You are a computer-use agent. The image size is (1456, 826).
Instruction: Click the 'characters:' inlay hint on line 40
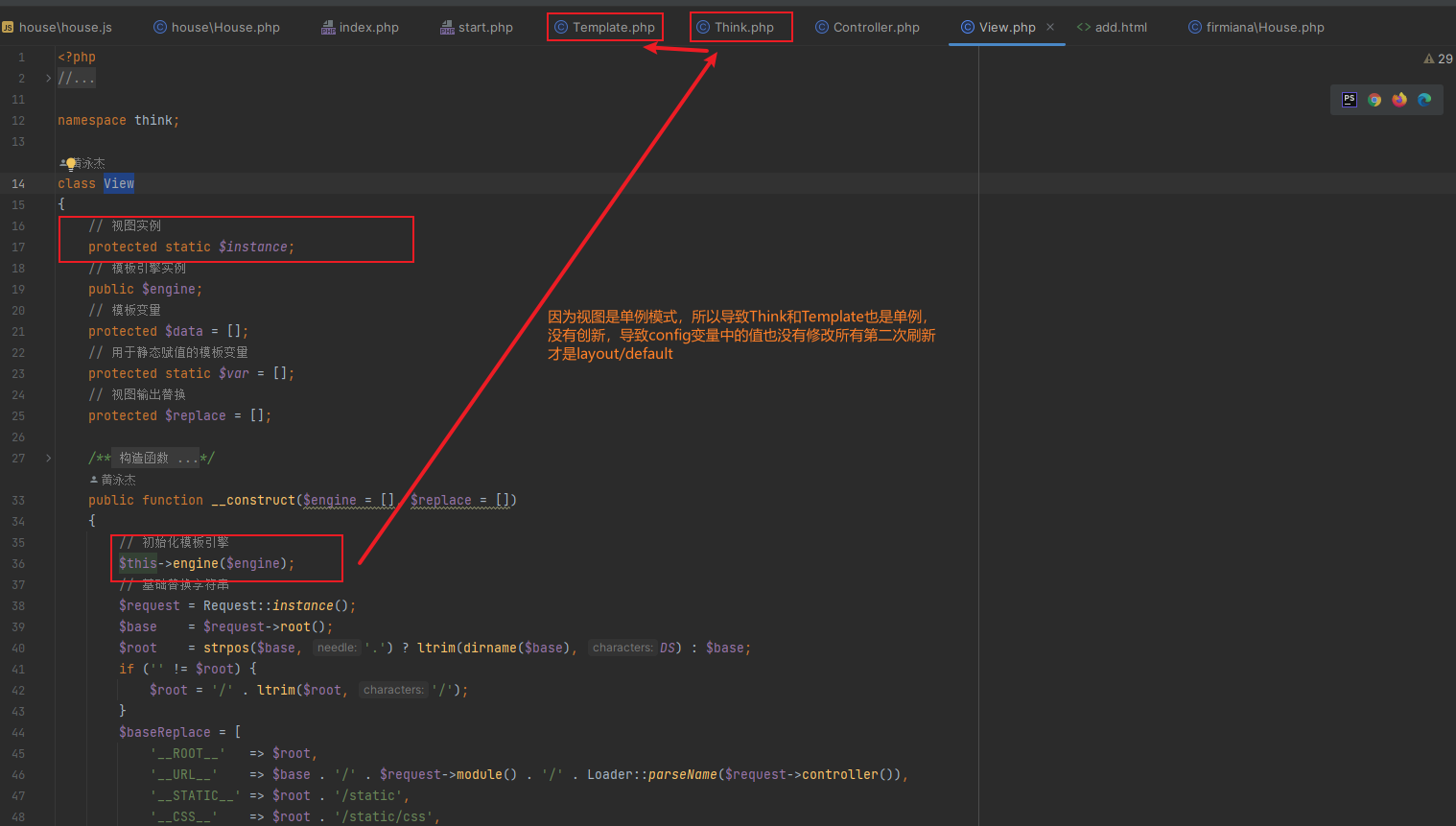pos(622,648)
